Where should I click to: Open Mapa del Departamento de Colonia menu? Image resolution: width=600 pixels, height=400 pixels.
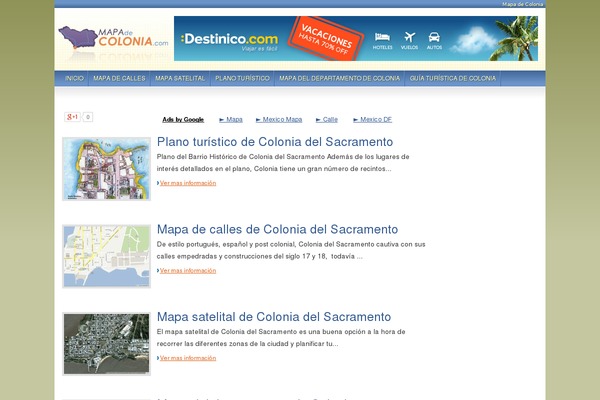point(339,78)
